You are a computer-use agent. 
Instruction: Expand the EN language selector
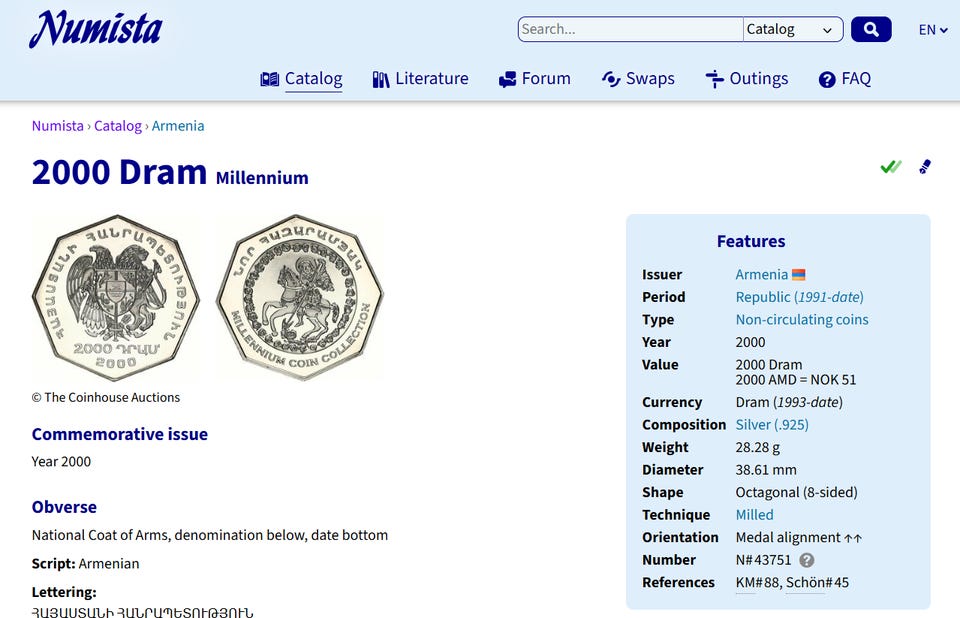[933, 29]
